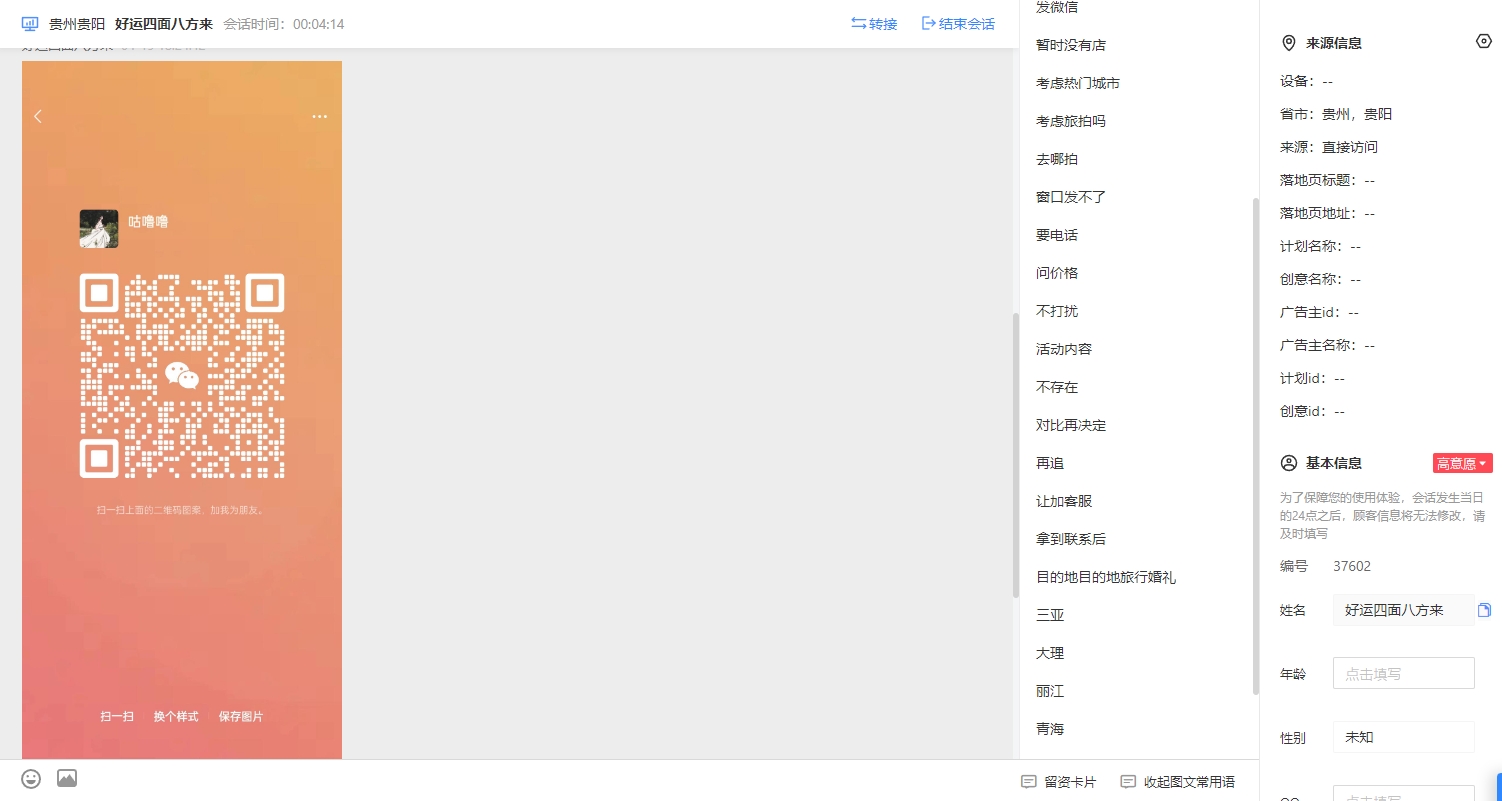Viewport: 1502px width, 801px height.
Task: Click the exit icon beside 结束会话
Action: (928, 23)
